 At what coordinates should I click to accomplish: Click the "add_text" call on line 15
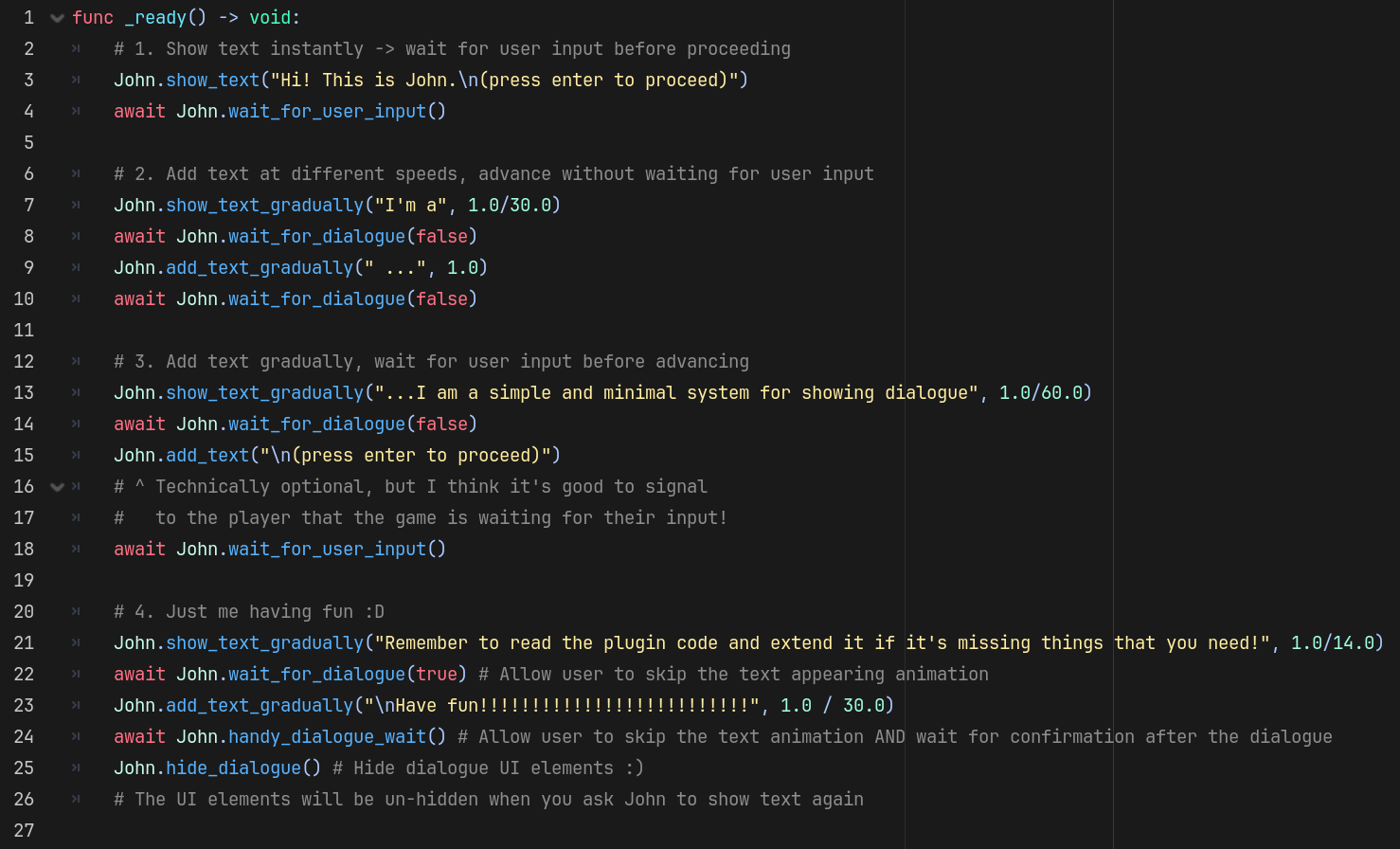[207, 456]
